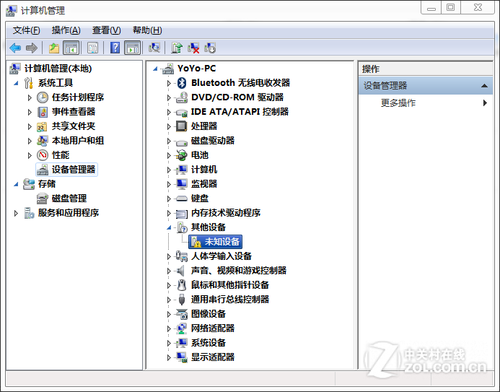Select the 未知设备 warning icon

pos(196,242)
